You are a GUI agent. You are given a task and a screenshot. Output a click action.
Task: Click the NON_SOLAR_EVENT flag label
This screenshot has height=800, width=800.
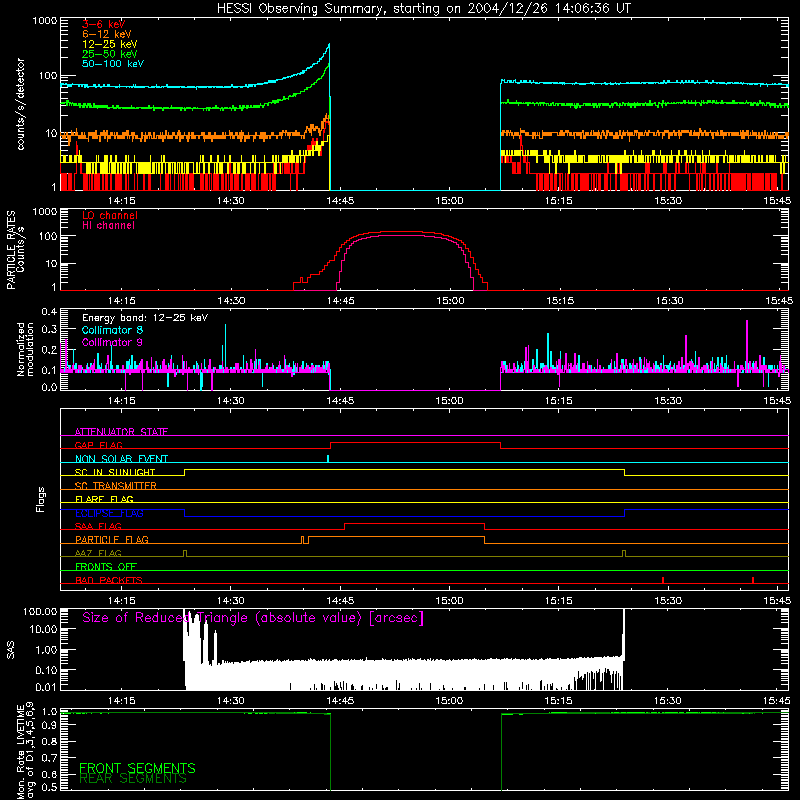click(x=121, y=459)
